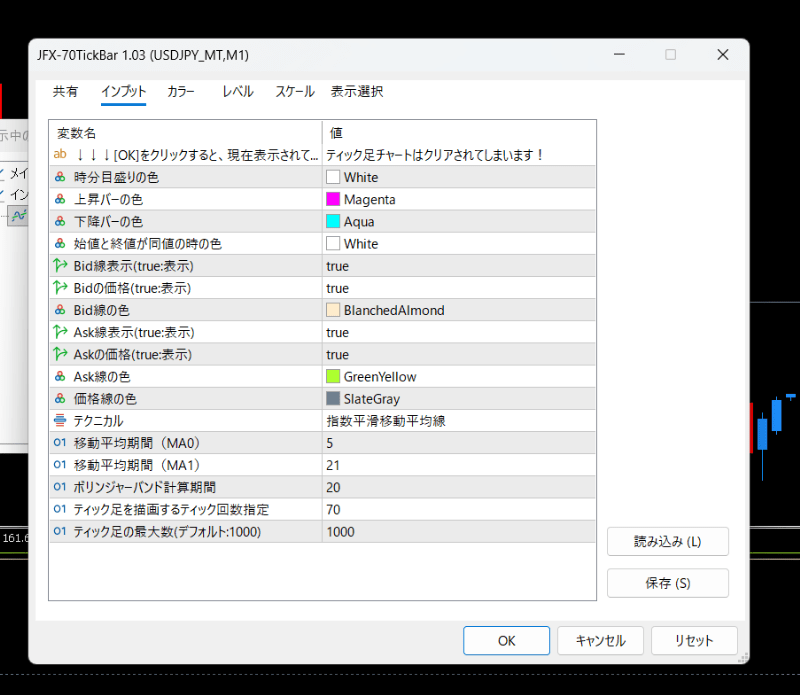Select the Bid線の色 variable name

pos(102,310)
